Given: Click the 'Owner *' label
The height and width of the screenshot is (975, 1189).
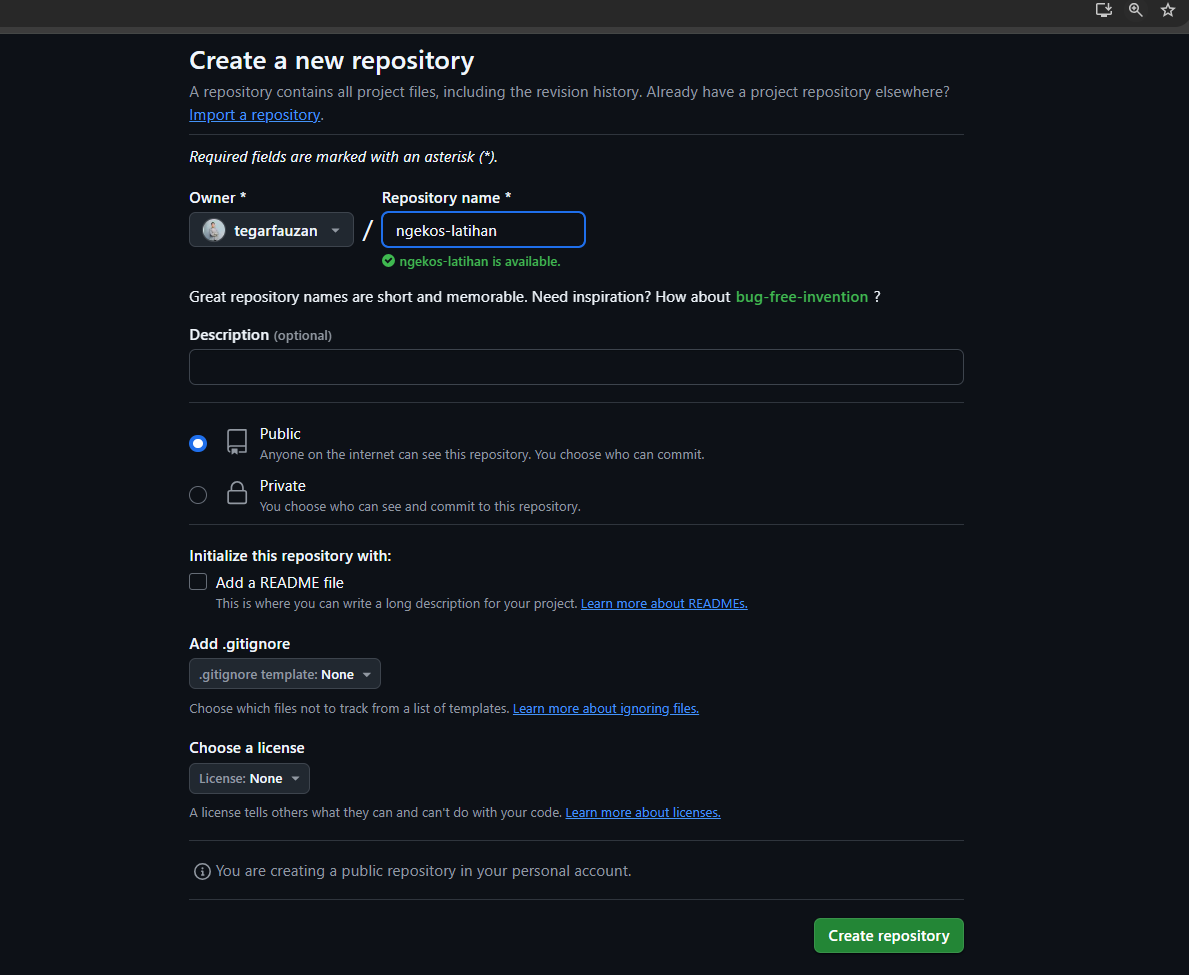Looking at the screenshot, I should tap(218, 197).
